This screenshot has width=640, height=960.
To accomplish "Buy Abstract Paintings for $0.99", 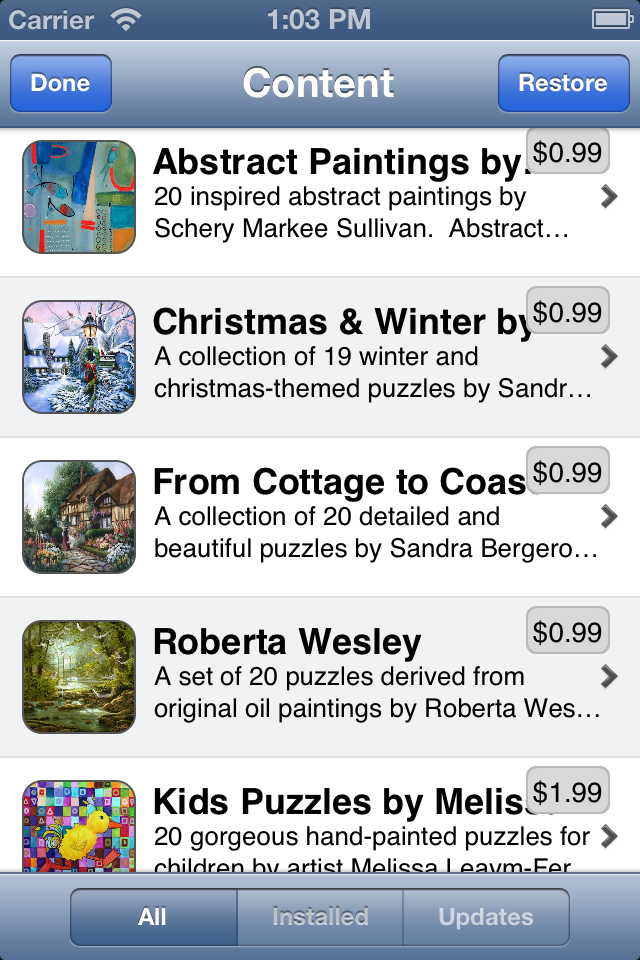I will [x=567, y=153].
